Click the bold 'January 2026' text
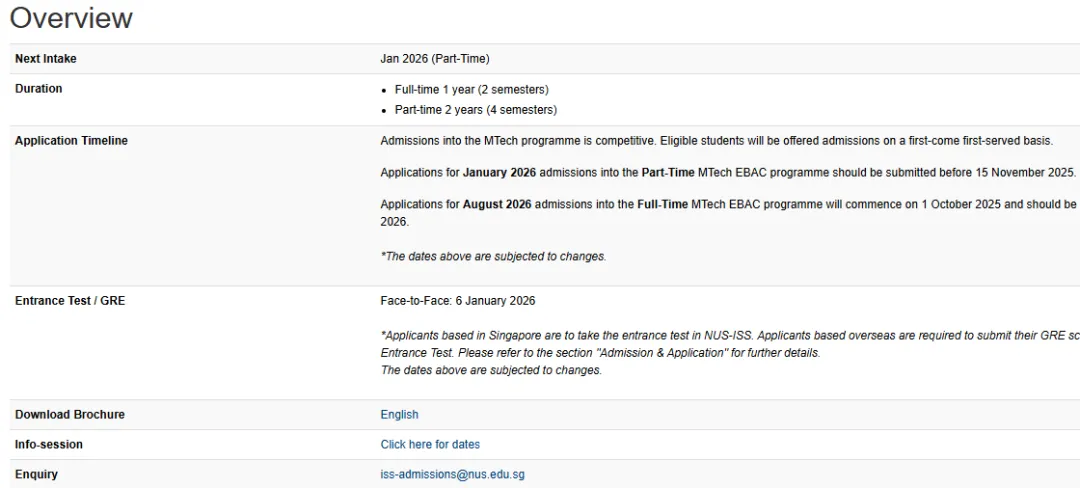This screenshot has height=488, width=1080. coord(498,172)
